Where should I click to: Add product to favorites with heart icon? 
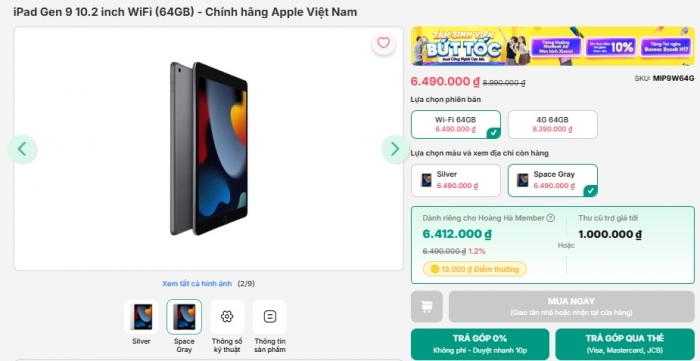tap(383, 43)
